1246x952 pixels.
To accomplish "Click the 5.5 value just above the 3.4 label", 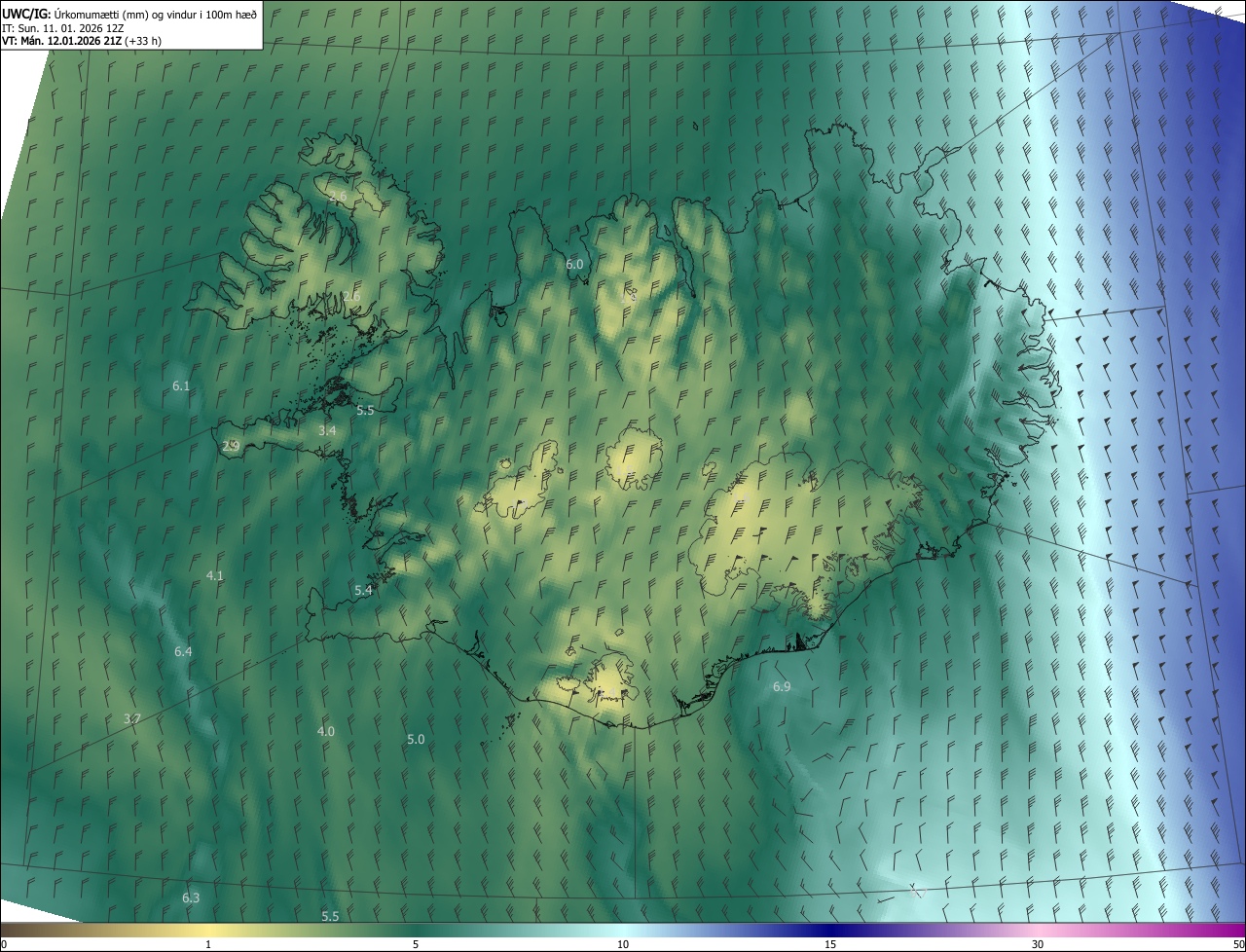I will [x=365, y=411].
